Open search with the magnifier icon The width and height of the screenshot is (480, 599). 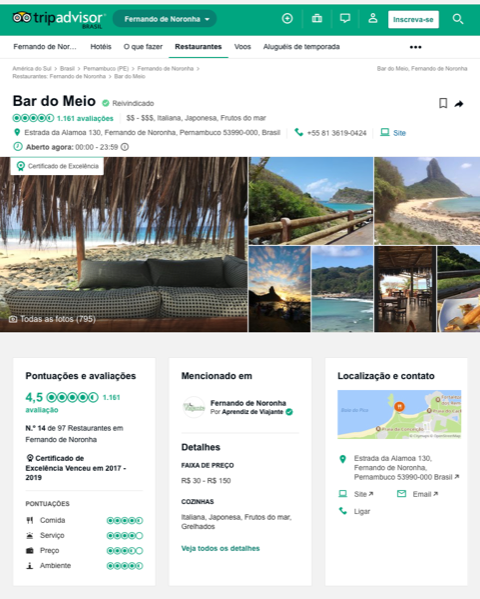click(457, 19)
